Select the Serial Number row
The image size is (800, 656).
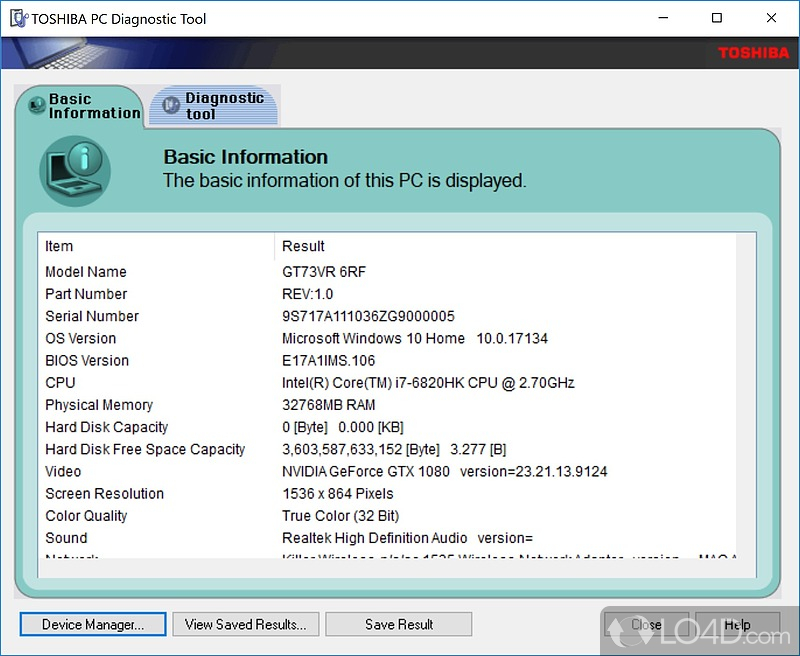[92, 316]
